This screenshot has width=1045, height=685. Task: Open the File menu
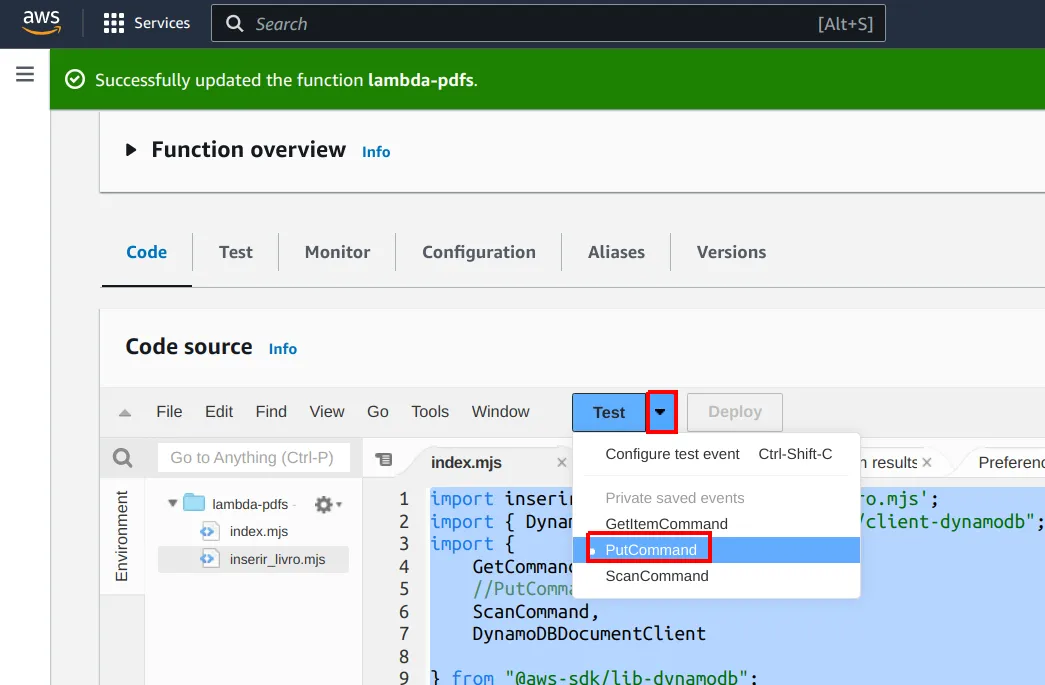click(169, 412)
